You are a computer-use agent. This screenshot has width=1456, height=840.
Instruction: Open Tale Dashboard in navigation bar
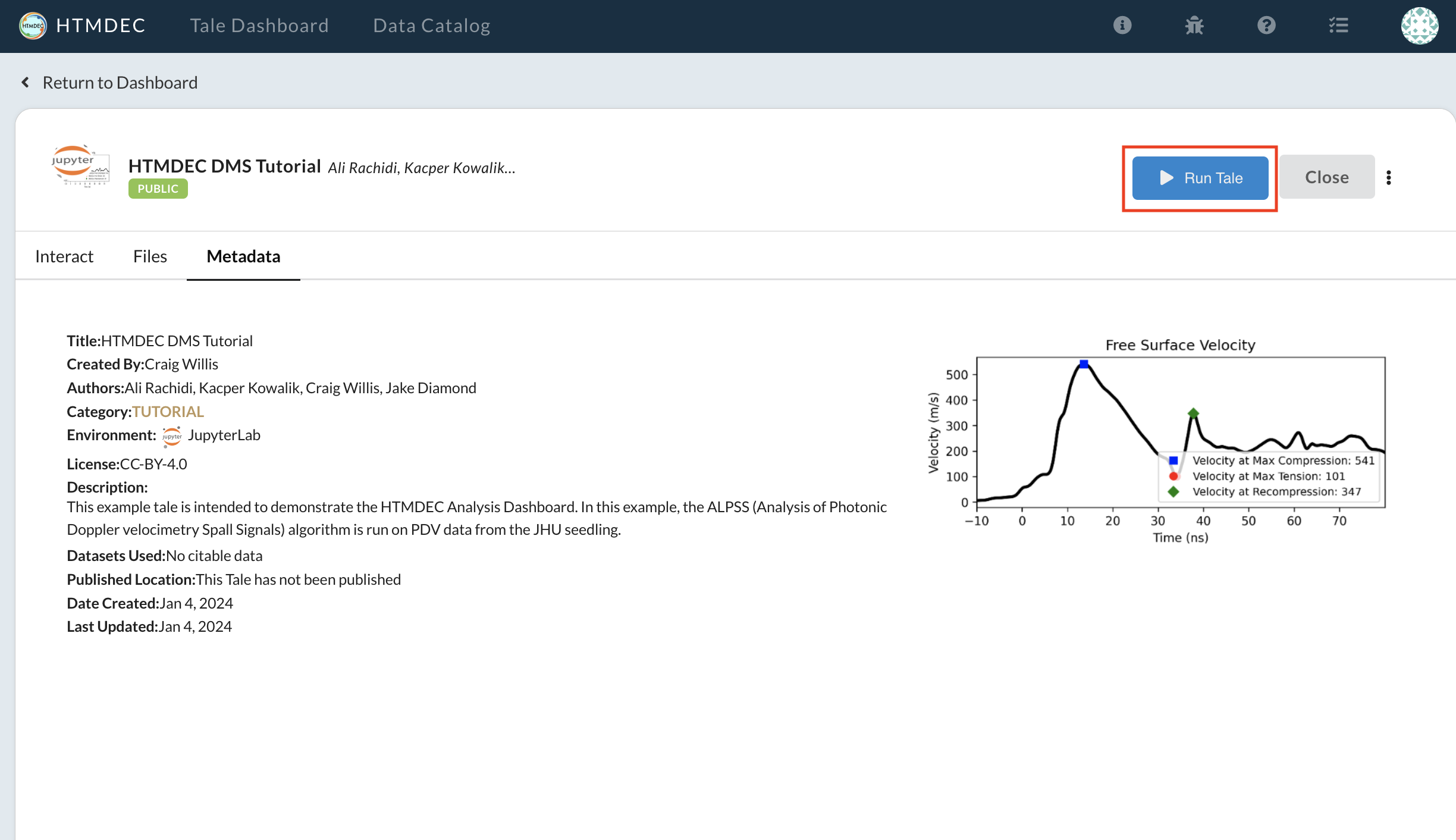click(259, 26)
